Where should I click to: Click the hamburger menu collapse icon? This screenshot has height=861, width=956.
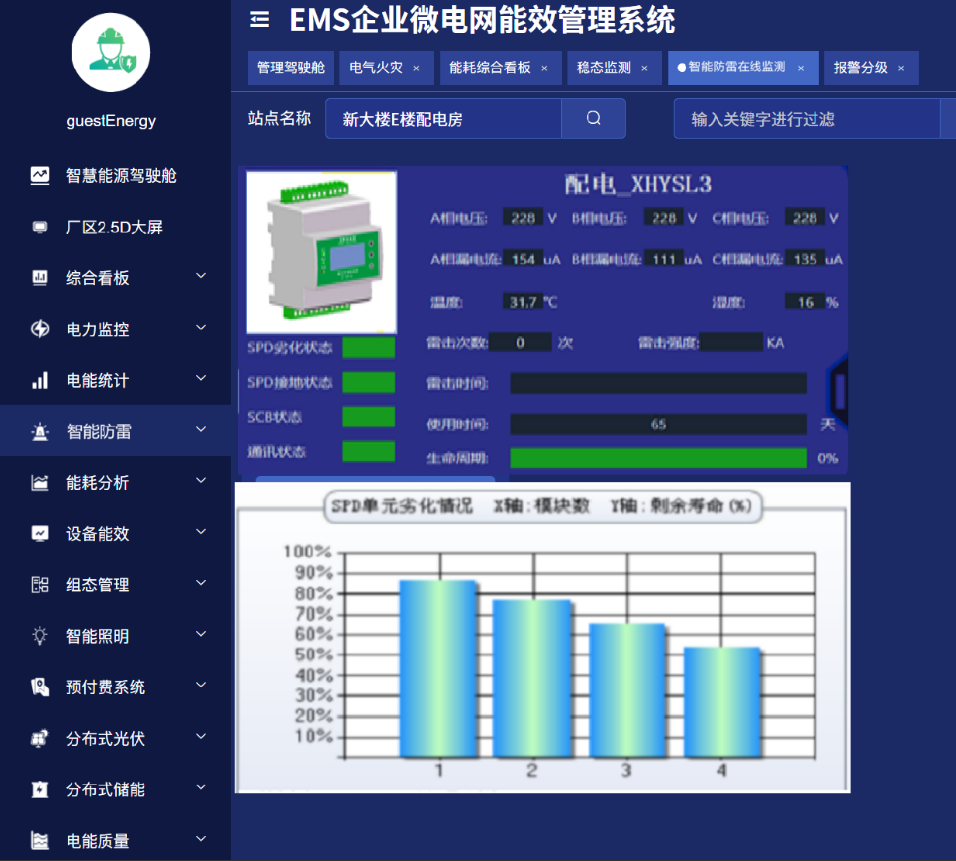coord(260,20)
